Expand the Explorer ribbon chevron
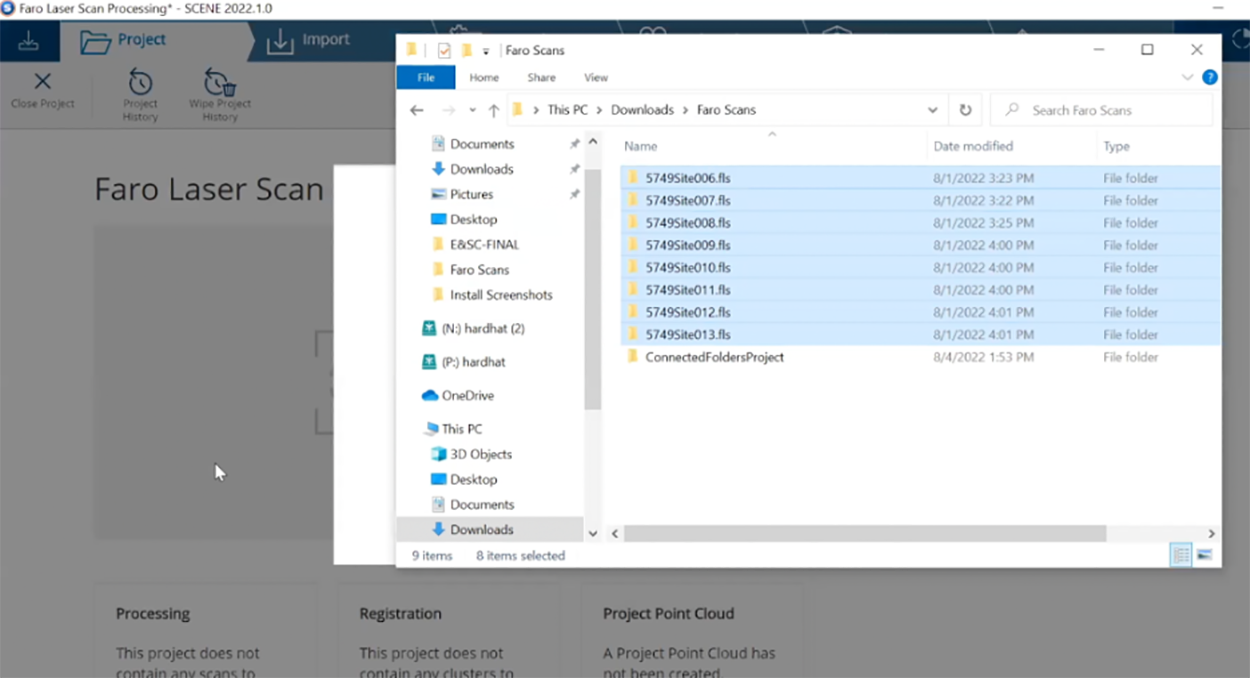Image resolution: width=1250 pixels, height=678 pixels. click(1187, 77)
